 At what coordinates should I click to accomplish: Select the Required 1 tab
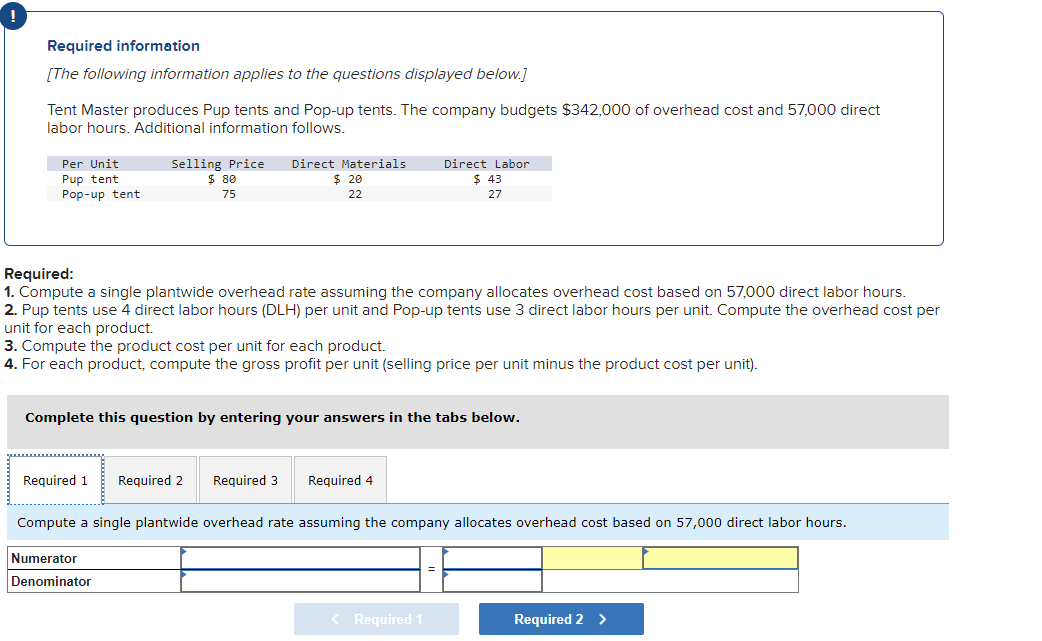coord(55,480)
